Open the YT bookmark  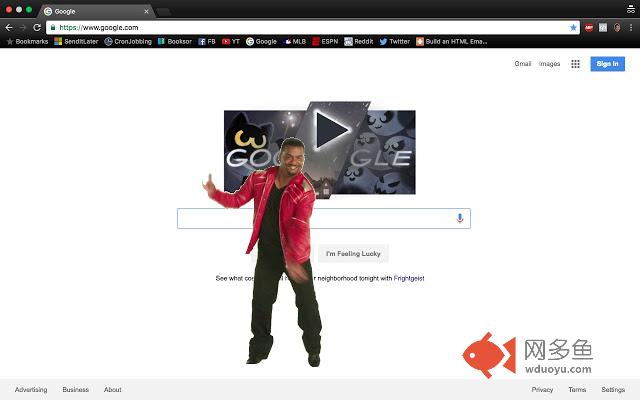point(232,42)
